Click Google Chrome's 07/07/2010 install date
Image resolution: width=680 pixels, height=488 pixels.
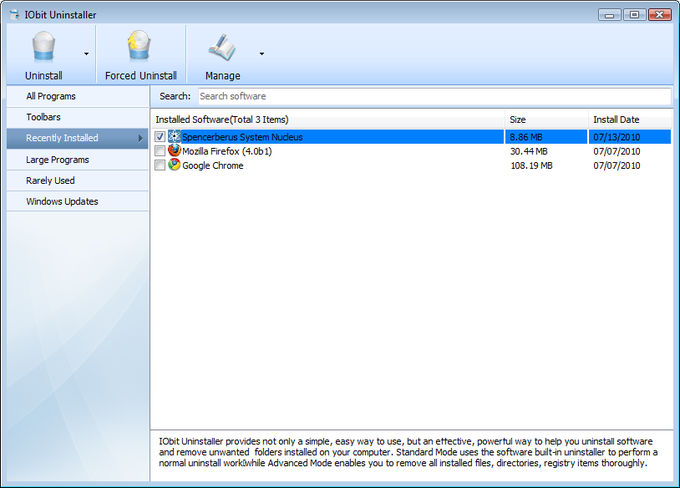pyautogui.click(x=617, y=166)
